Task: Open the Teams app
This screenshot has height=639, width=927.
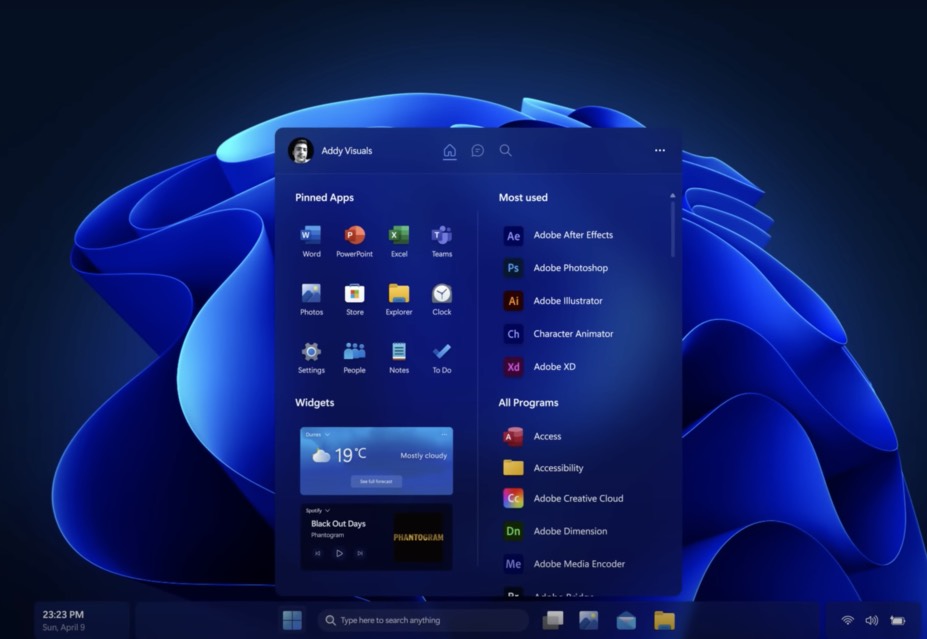Action: click(x=442, y=240)
